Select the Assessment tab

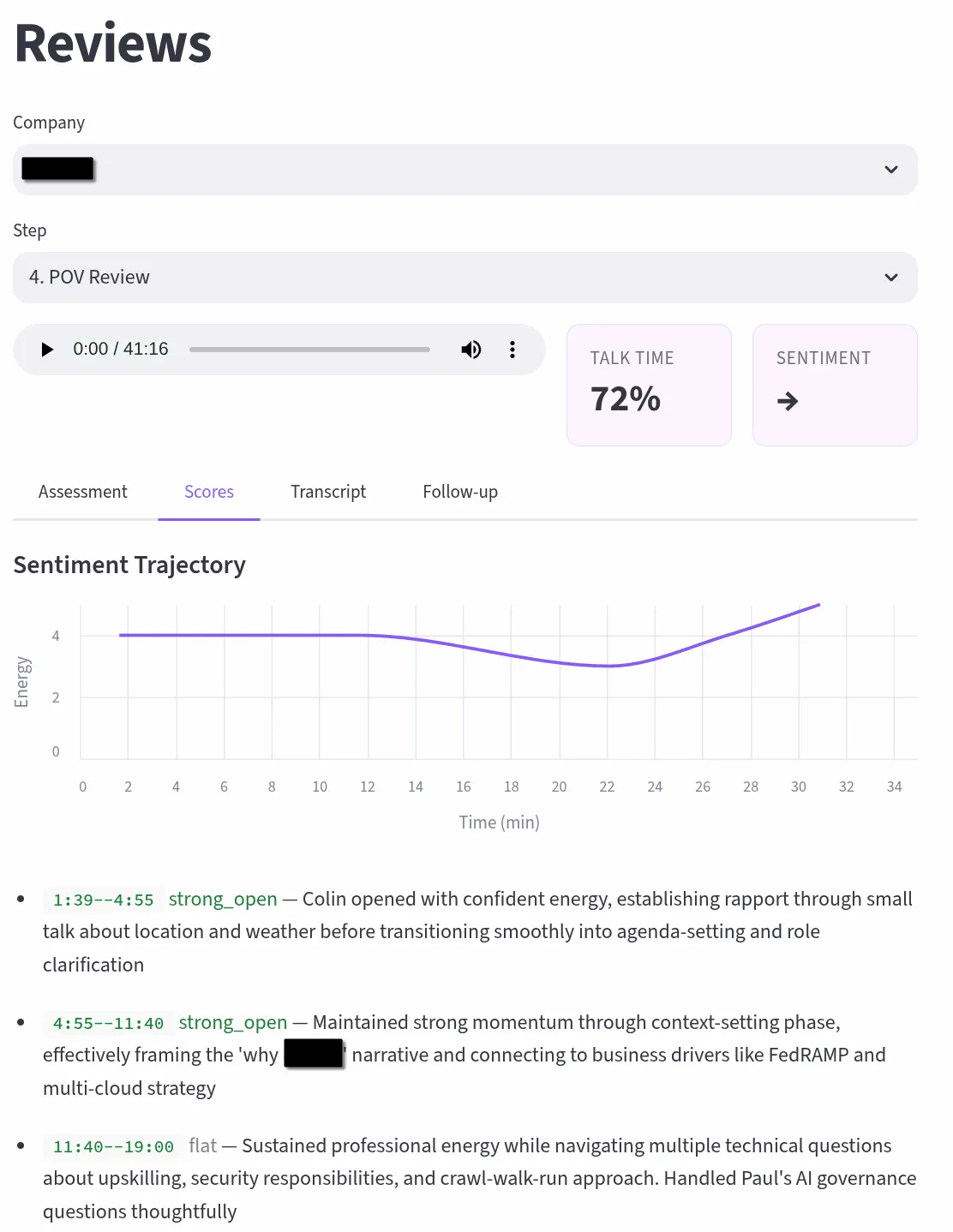[x=82, y=492]
